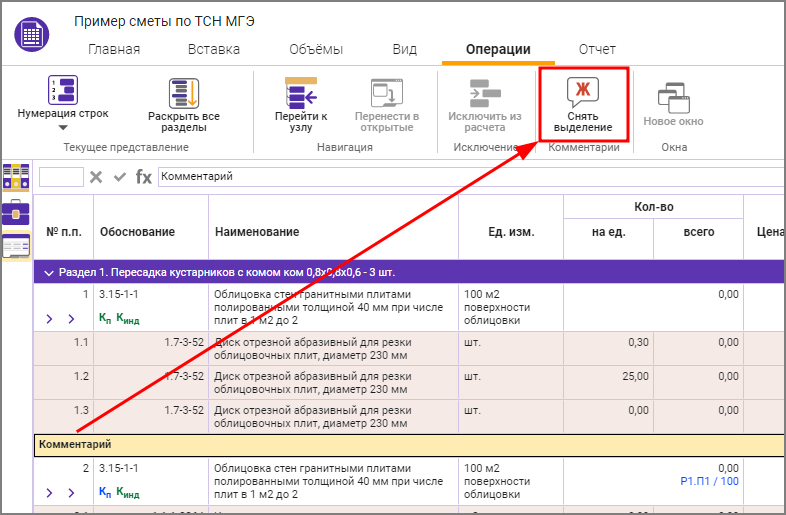The width and height of the screenshot is (786, 515).
Task: Switch to the Главная tab
Action: point(114,50)
